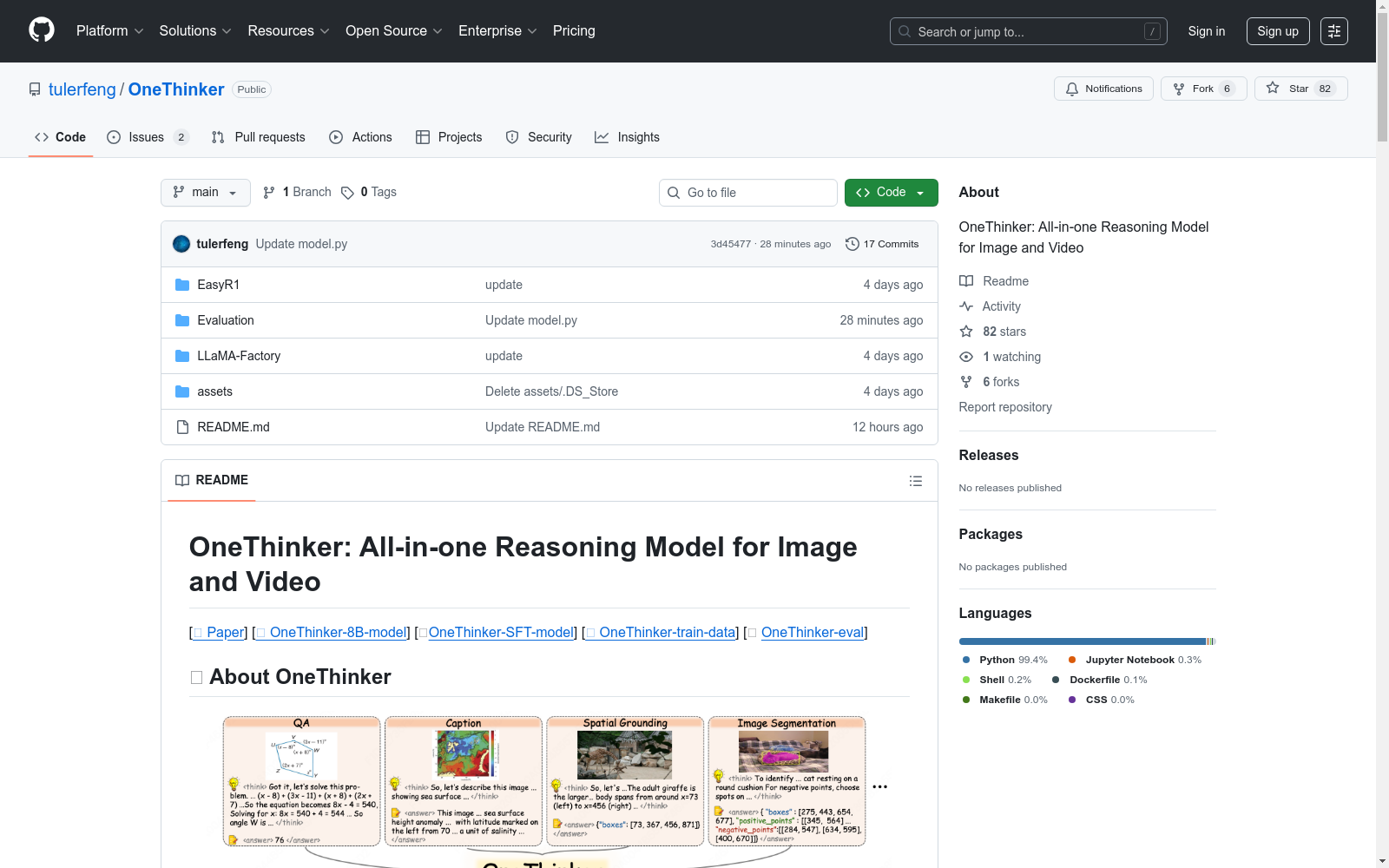This screenshot has height=868, width=1389.
Task: Switch to the Insights tab
Action: coord(627,137)
